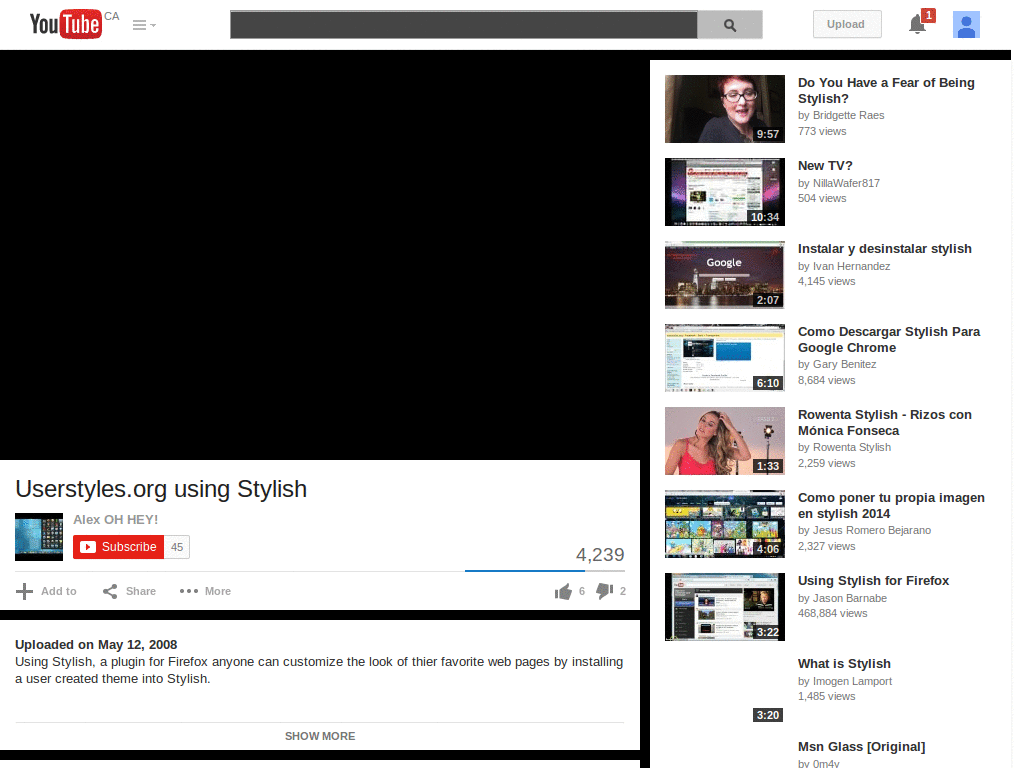
Task: Click the Add to plus icon
Action: click(24, 591)
